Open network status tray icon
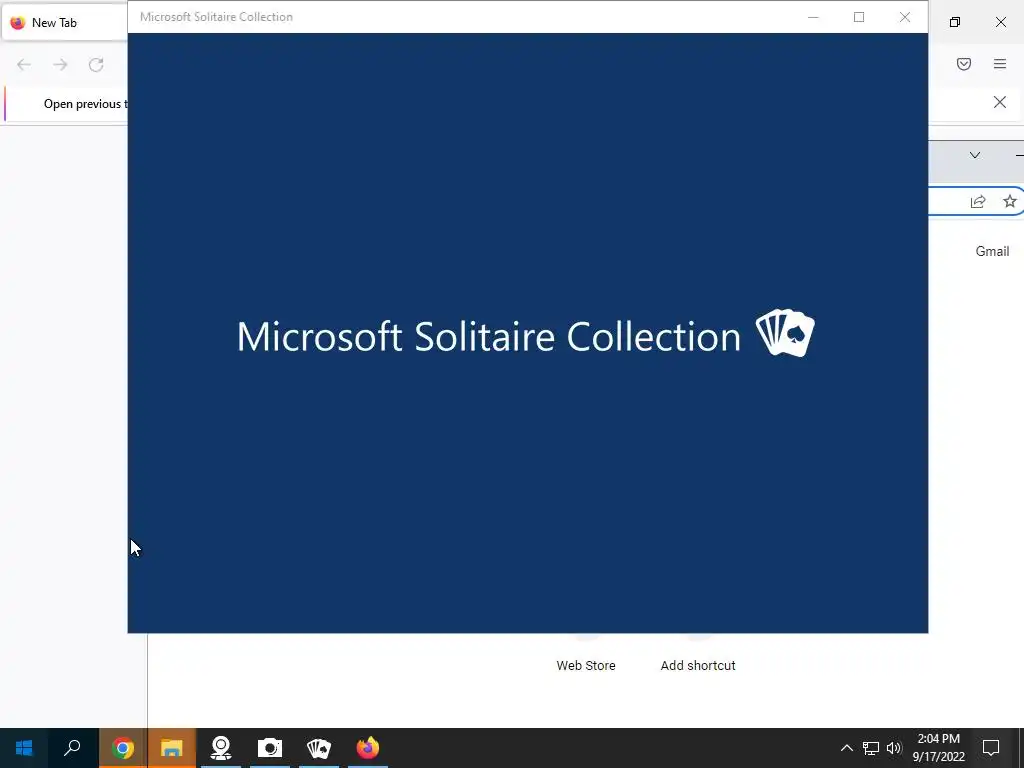The image size is (1024, 768). tap(871, 748)
